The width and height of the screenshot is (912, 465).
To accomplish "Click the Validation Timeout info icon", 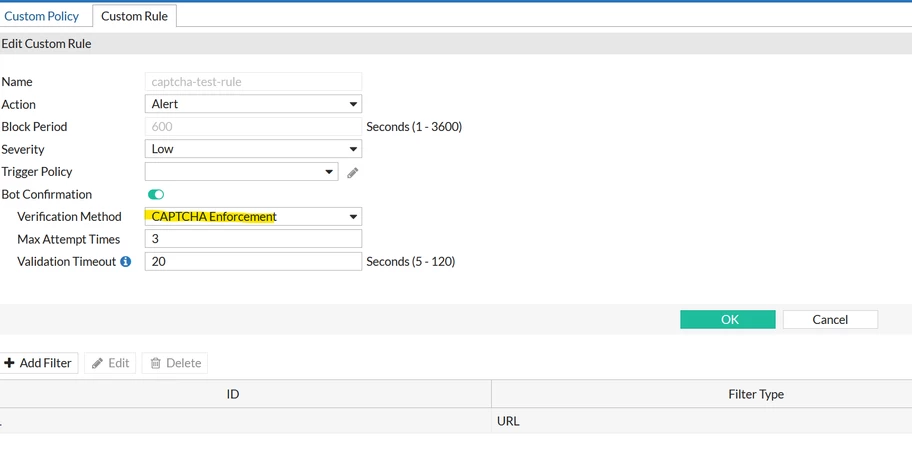I will [x=126, y=261].
